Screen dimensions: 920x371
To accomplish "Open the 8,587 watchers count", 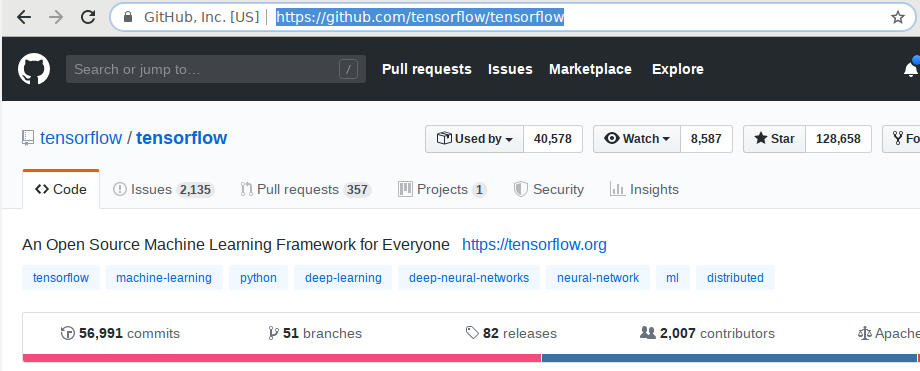I will click(x=706, y=139).
